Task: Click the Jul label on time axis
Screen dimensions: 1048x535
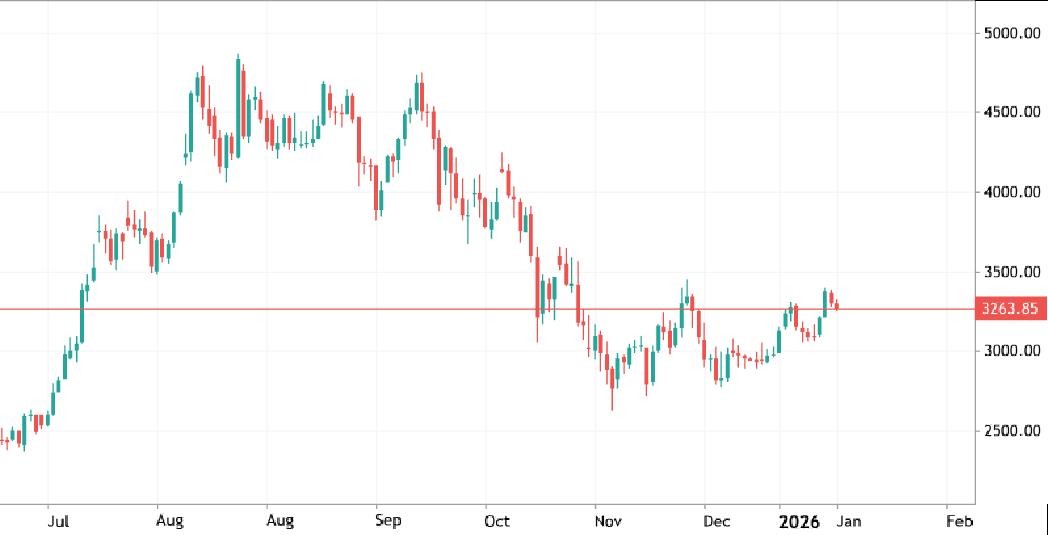Action: tap(59, 521)
